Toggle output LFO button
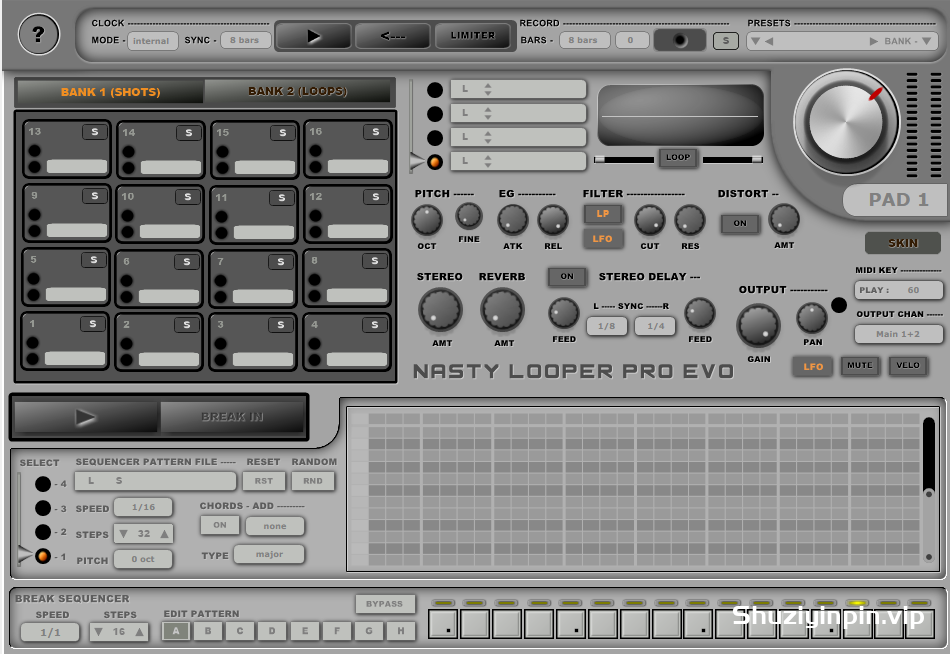950x654 pixels. click(x=813, y=367)
